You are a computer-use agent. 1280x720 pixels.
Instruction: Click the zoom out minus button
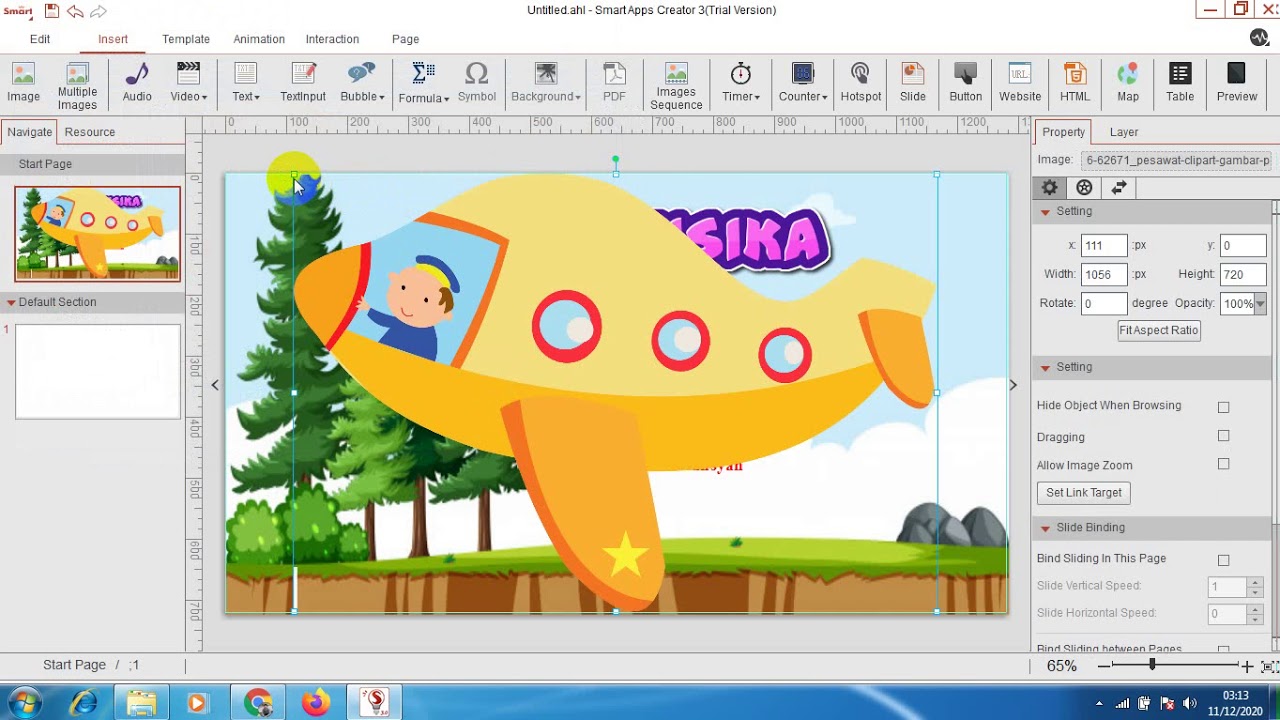coord(1104,666)
